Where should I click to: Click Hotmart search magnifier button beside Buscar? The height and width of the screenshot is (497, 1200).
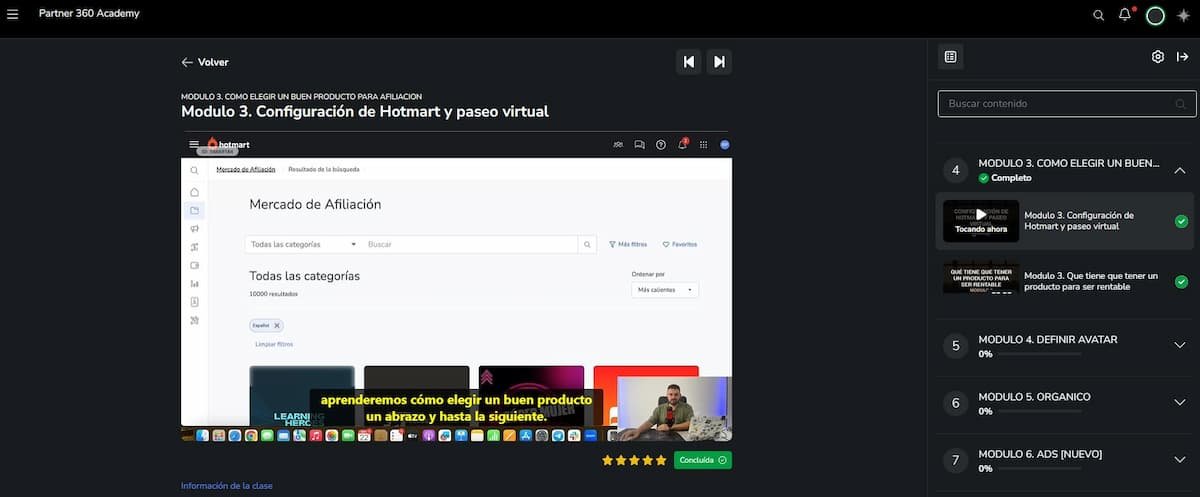(x=587, y=244)
